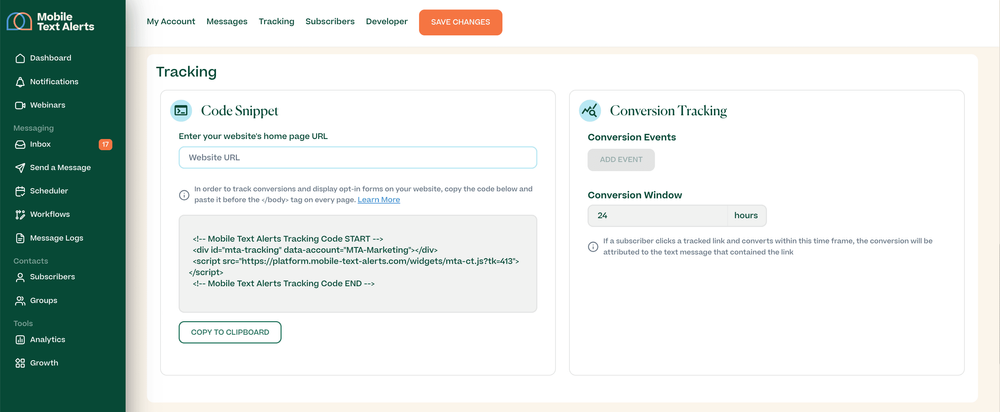Click the Mobile Text Alerts logo
Image resolution: width=1000 pixels, height=412 pixels.
click(50, 21)
